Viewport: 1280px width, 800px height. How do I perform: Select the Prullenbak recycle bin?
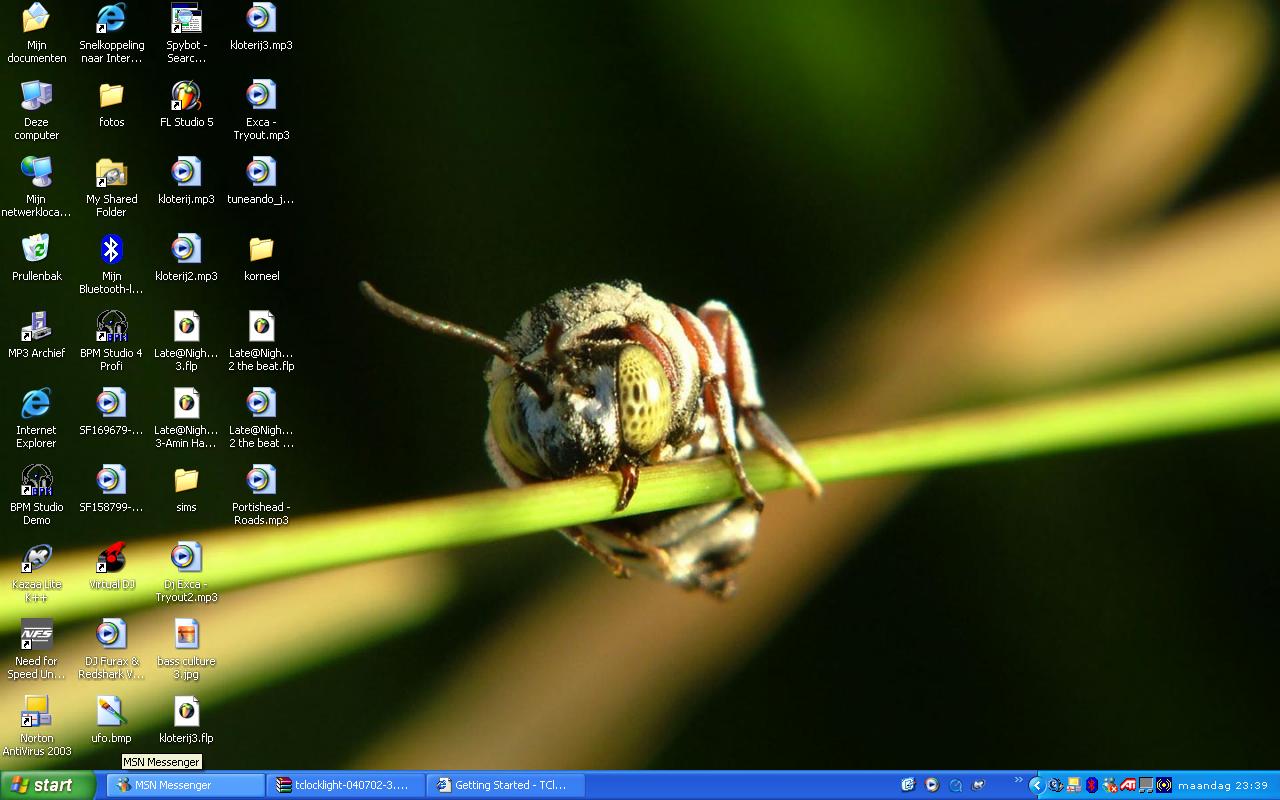36,251
